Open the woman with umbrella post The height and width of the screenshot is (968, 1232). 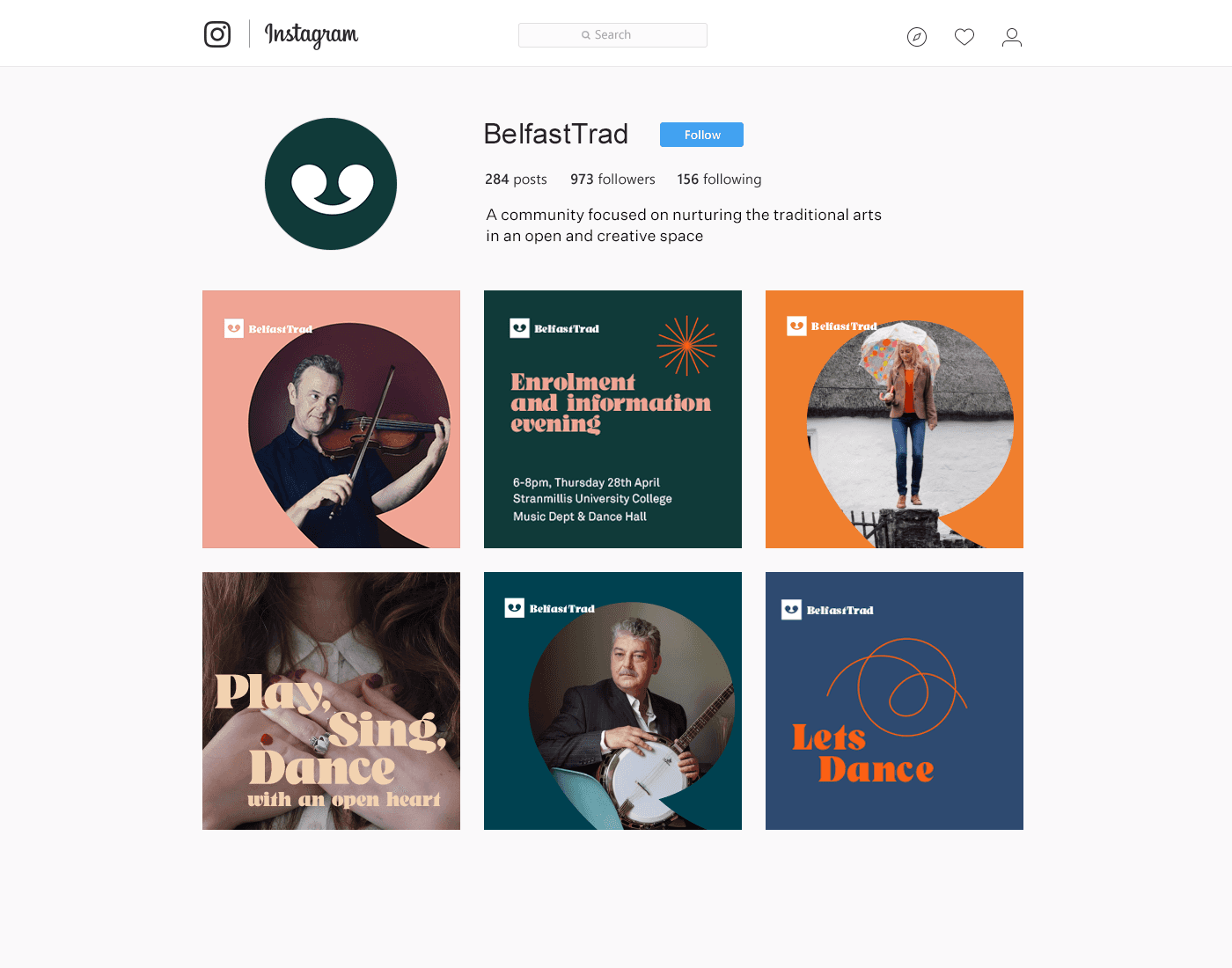(894, 419)
